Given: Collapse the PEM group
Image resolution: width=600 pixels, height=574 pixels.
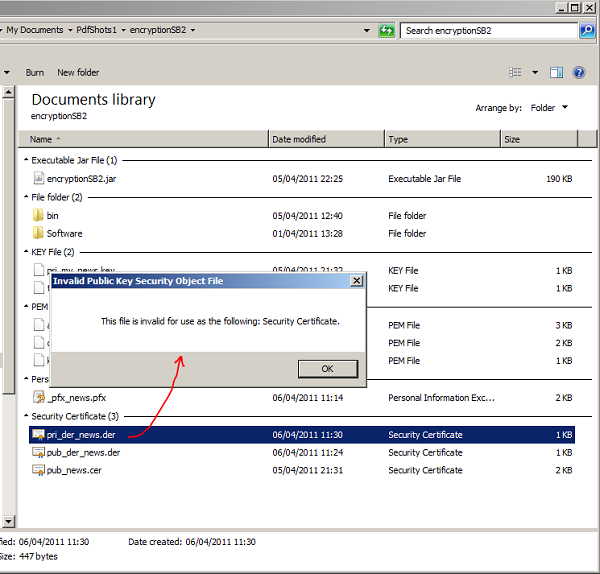Looking at the screenshot, I should 26,307.
